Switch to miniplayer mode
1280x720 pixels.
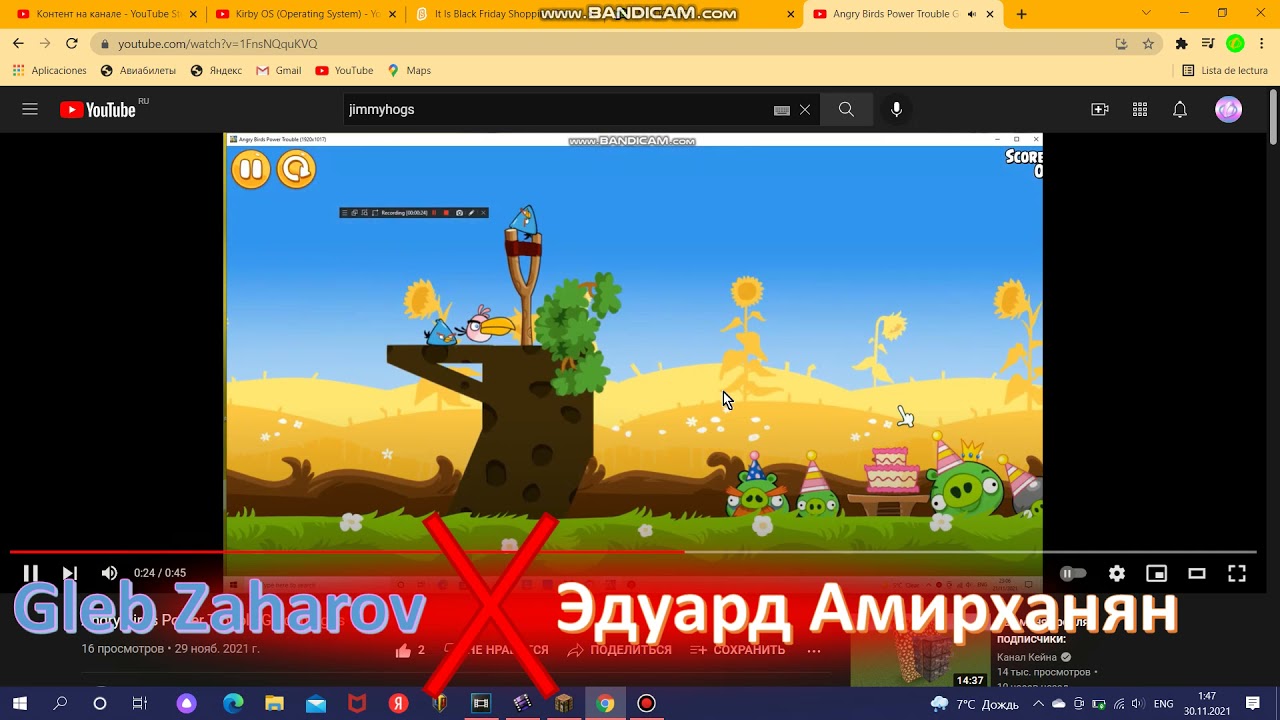[x=1157, y=573]
